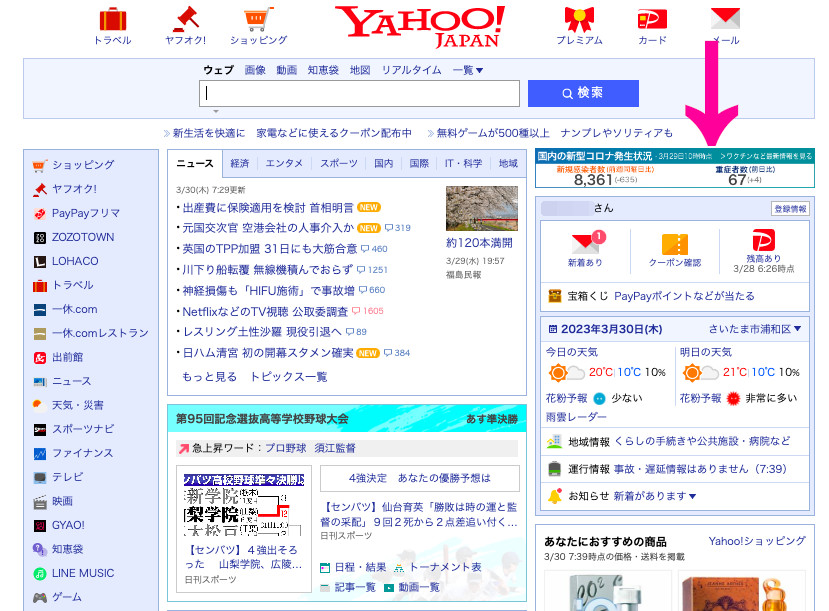Screen dimensions: 829x611
Task: Click the LOHACO sidebar icon
Action: pos(40,262)
